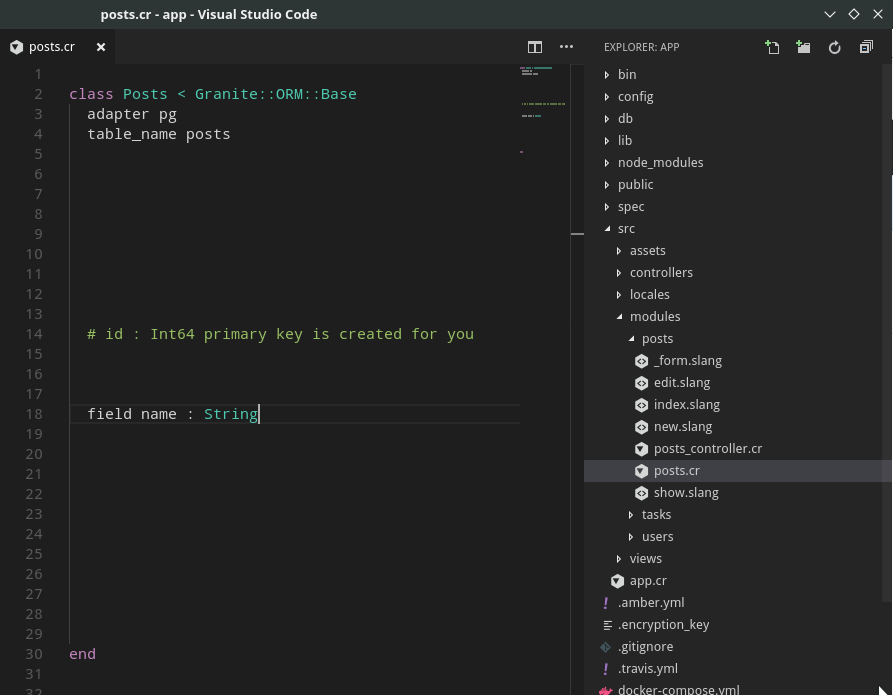The image size is (893, 695).
Task: Collapse the posts folder arrow
Action: pyautogui.click(x=631, y=338)
